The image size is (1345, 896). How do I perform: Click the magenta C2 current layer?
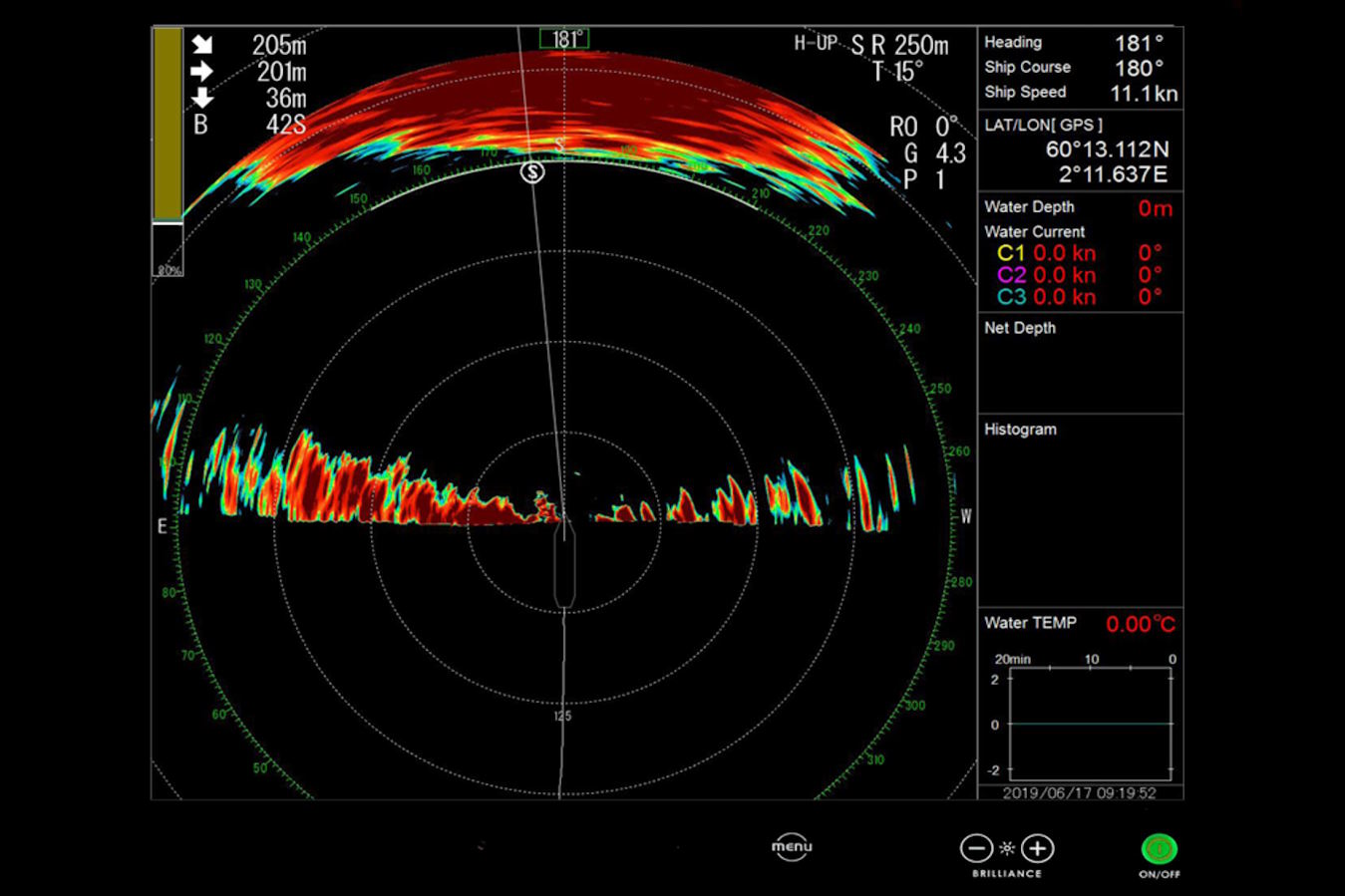pyautogui.click(x=1080, y=275)
